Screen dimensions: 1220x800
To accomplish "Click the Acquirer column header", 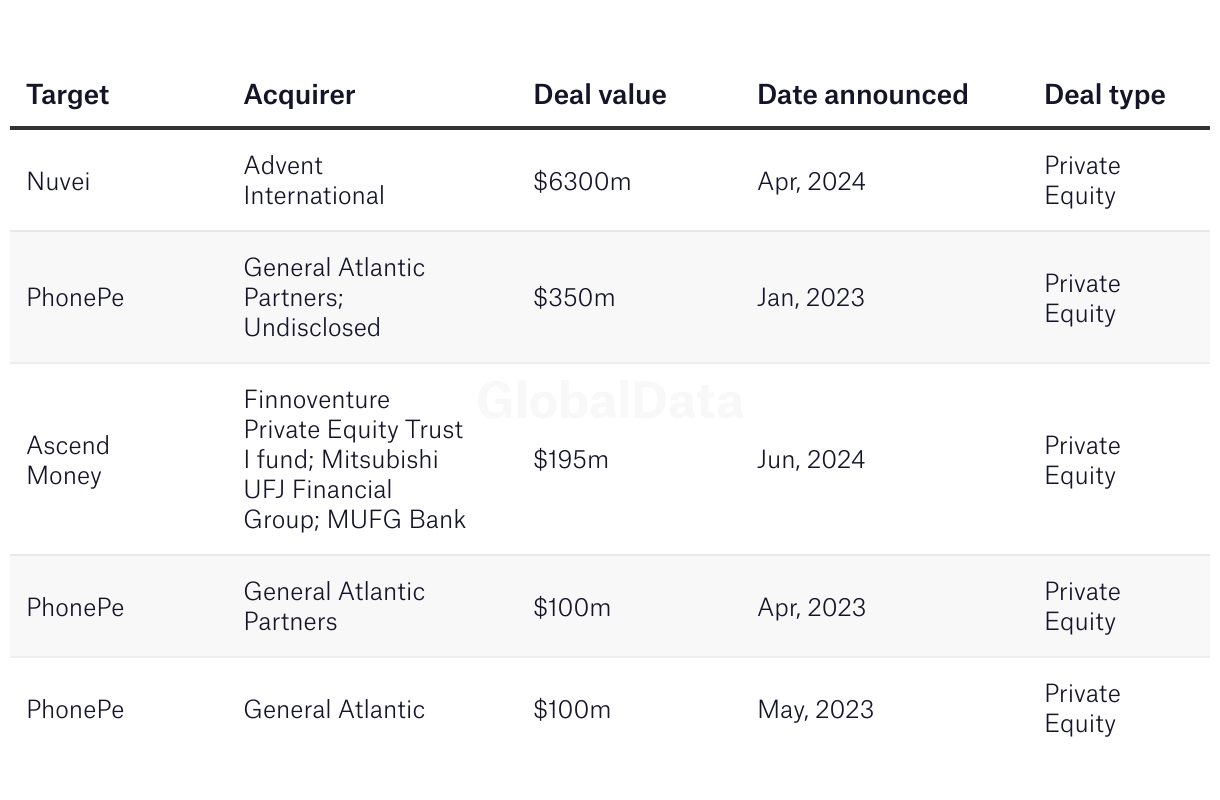I will (299, 95).
